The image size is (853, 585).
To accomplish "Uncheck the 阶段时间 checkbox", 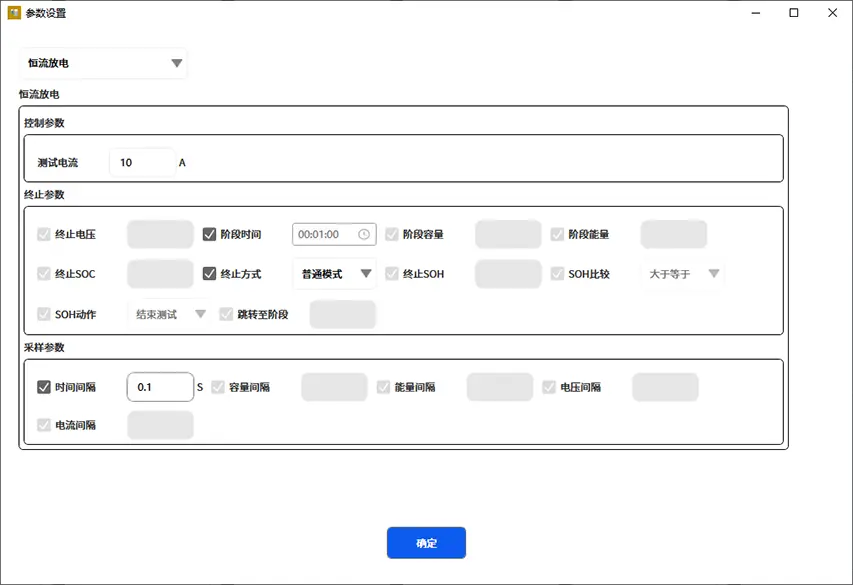I will [210, 235].
